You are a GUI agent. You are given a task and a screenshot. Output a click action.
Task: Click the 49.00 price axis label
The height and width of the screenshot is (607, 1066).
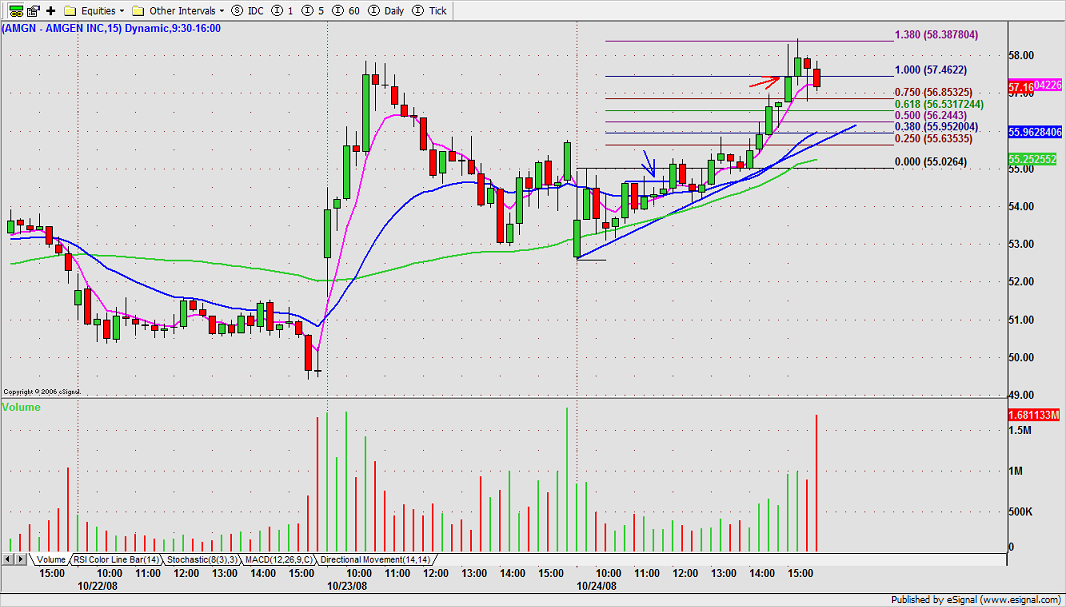[1022, 395]
